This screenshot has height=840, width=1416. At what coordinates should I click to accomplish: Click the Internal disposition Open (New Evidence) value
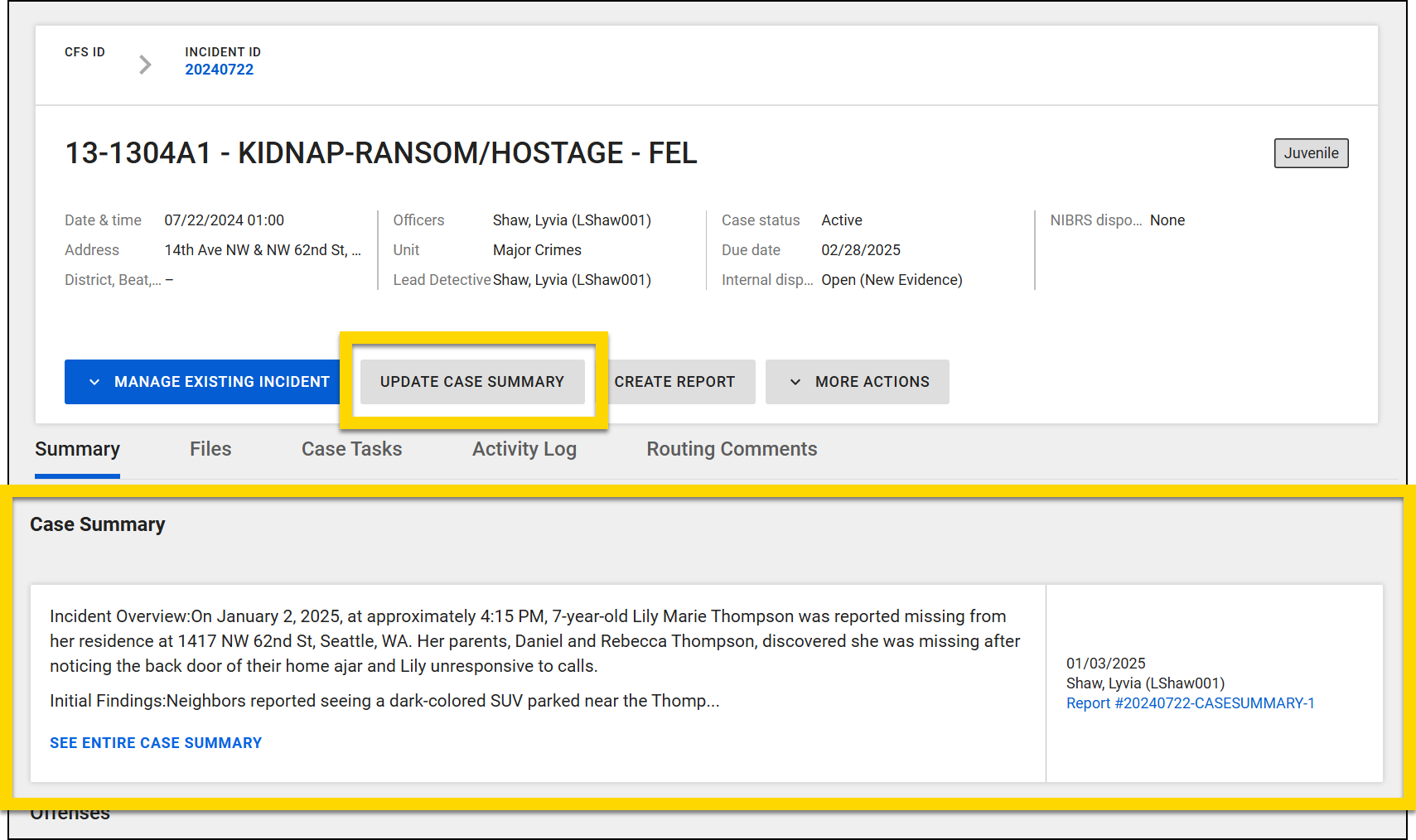coord(892,279)
